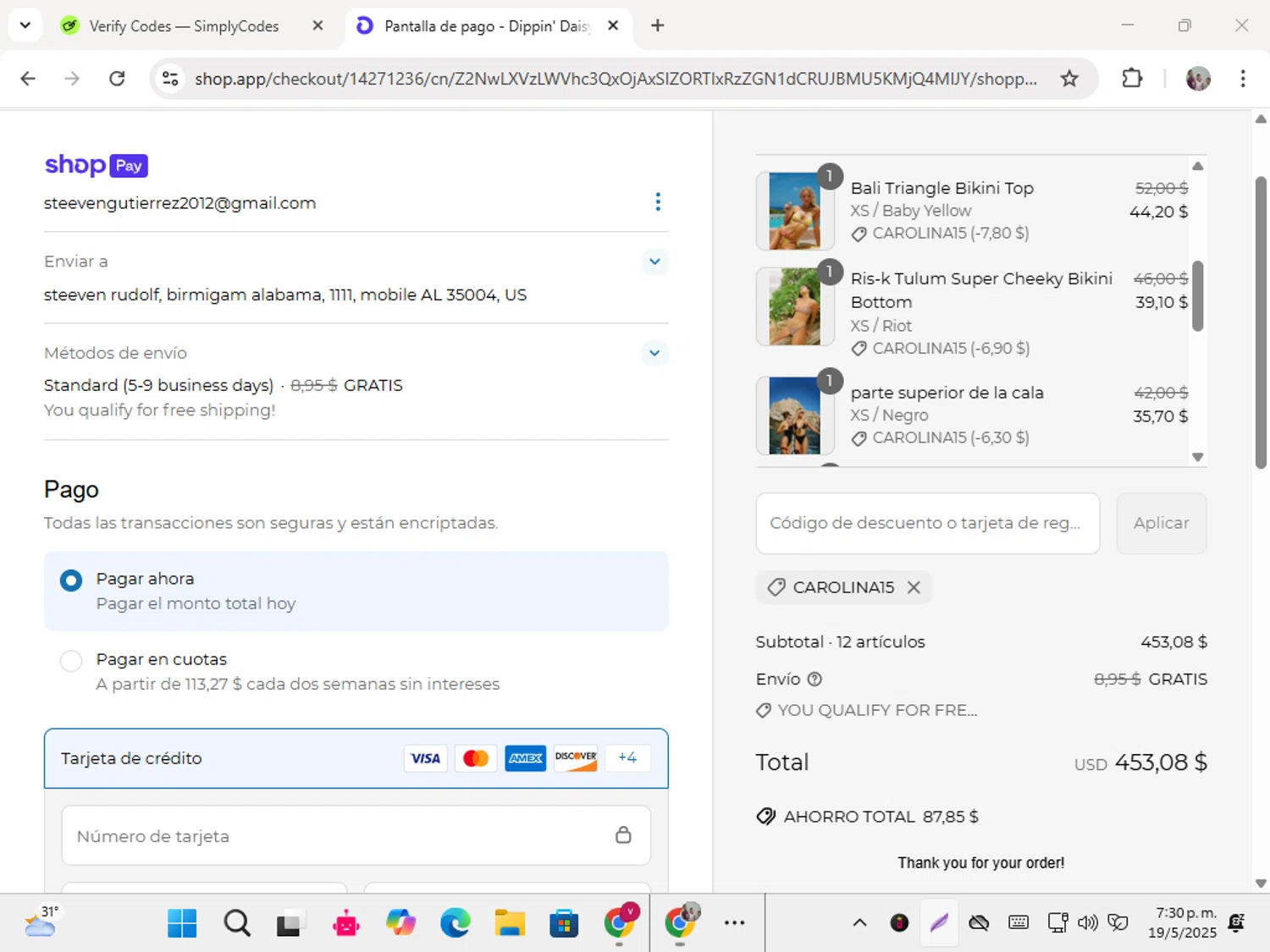Open the taskbar overflow three-dot menu
Screen dimensions: 1270x952
pyautogui.click(x=735, y=923)
